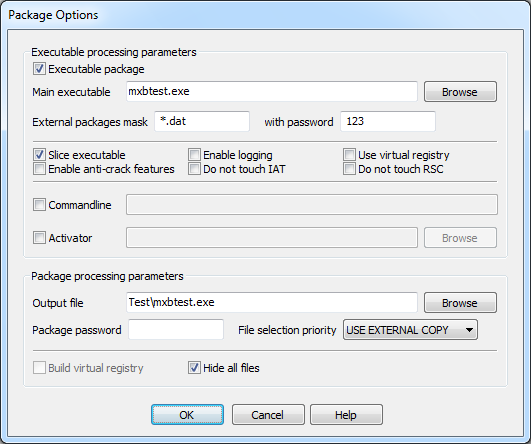This screenshot has height=444, width=531.
Task: Uncheck the Executable package checkbox
Action: pos(39,69)
